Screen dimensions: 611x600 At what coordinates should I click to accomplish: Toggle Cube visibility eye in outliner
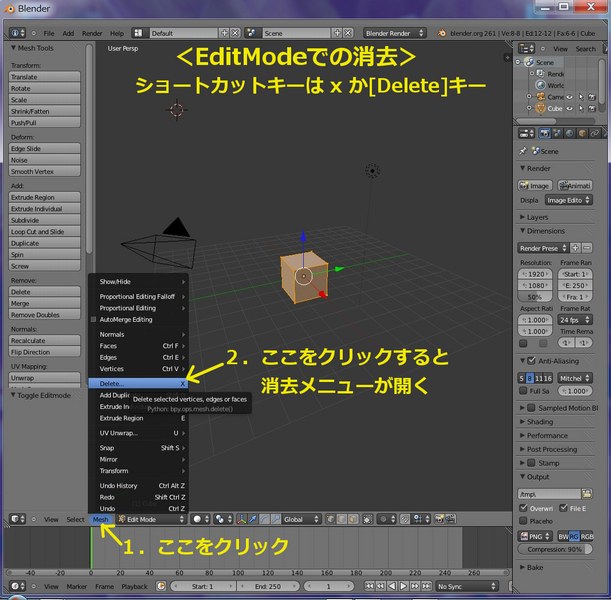coord(570,108)
